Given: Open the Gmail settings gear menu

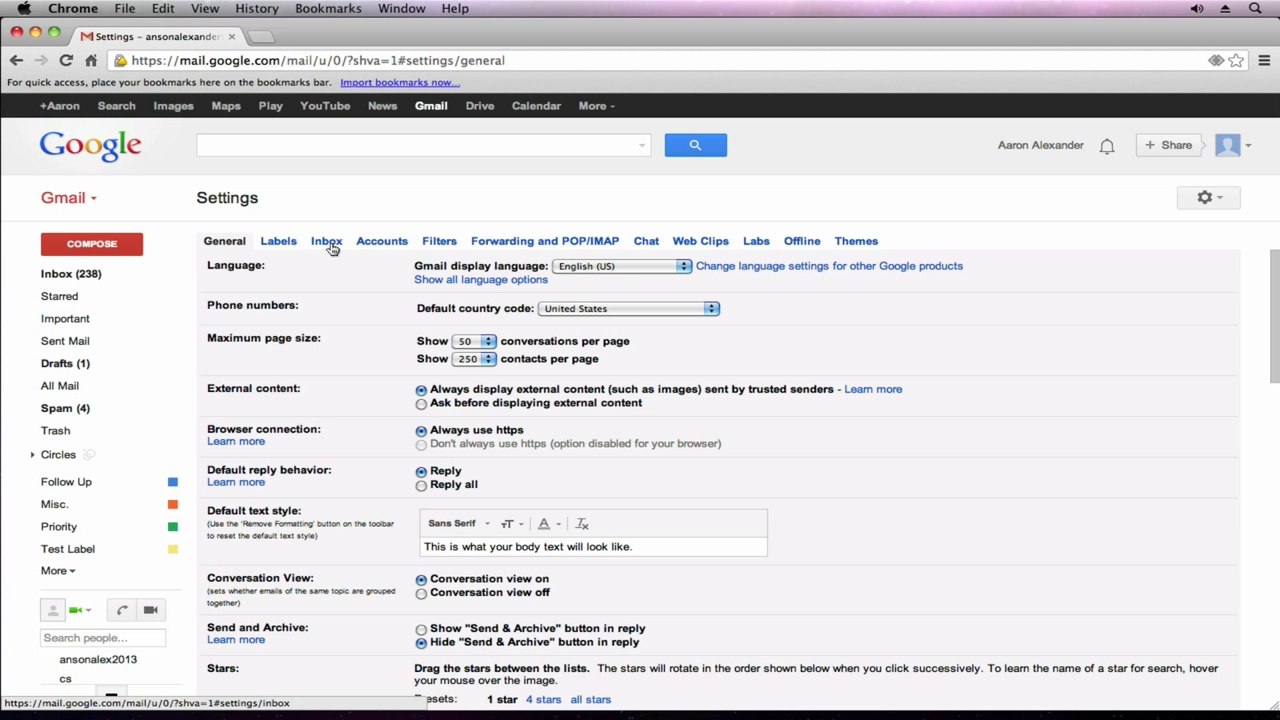Looking at the screenshot, I should (1208, 198).
